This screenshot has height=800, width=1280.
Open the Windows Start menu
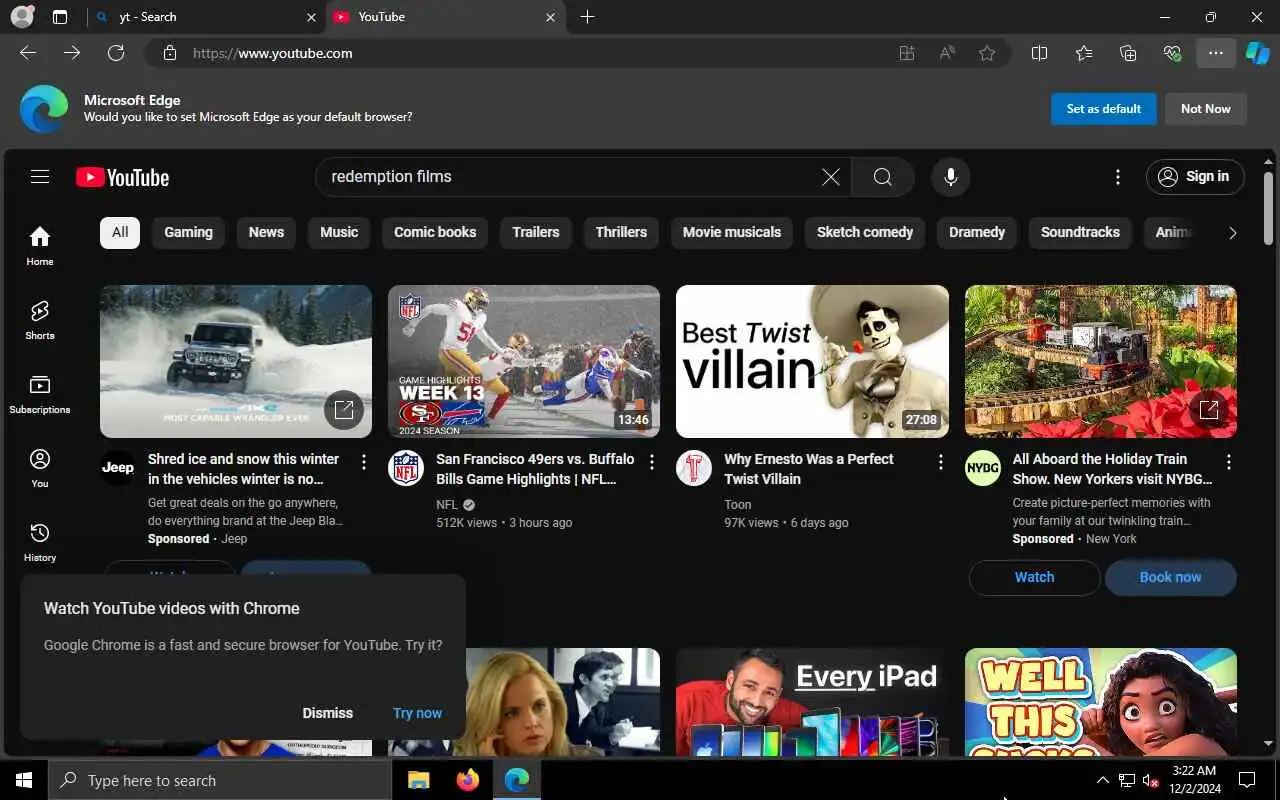tap(24, 780)
